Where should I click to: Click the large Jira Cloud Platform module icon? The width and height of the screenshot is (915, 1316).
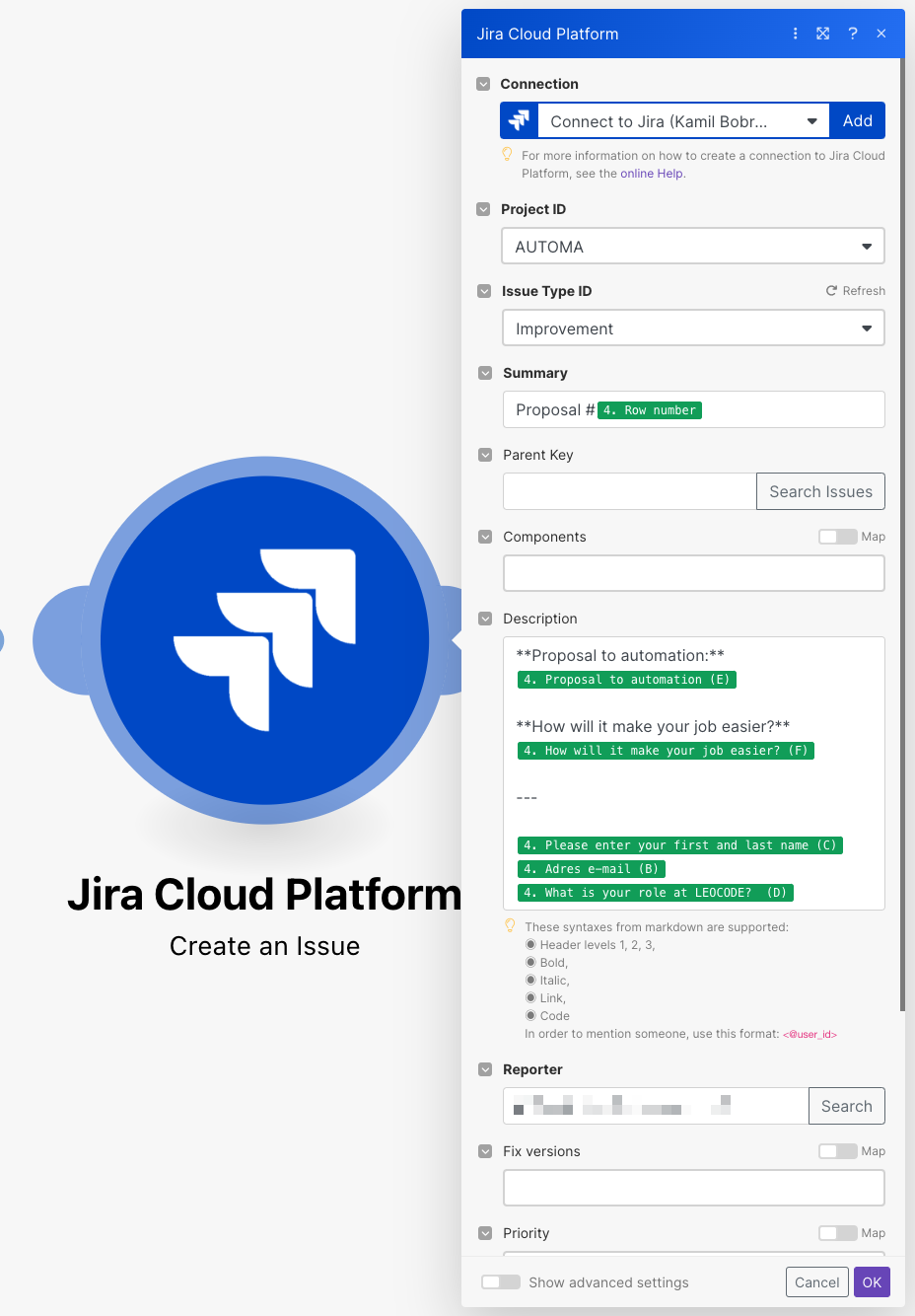(264, 639)
